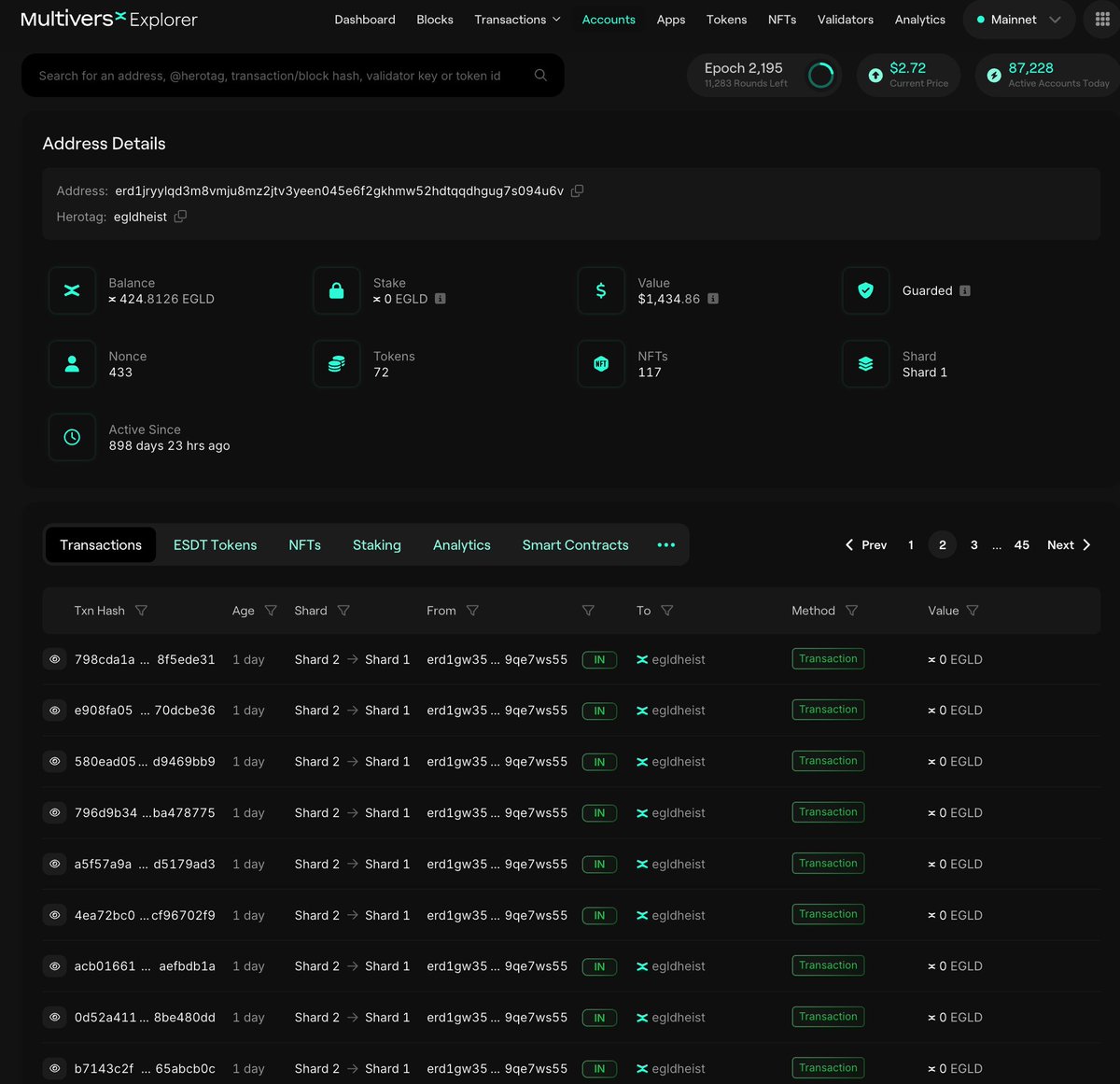
Task: Open the Dashboard nav item
Action: tap(365, 20)
